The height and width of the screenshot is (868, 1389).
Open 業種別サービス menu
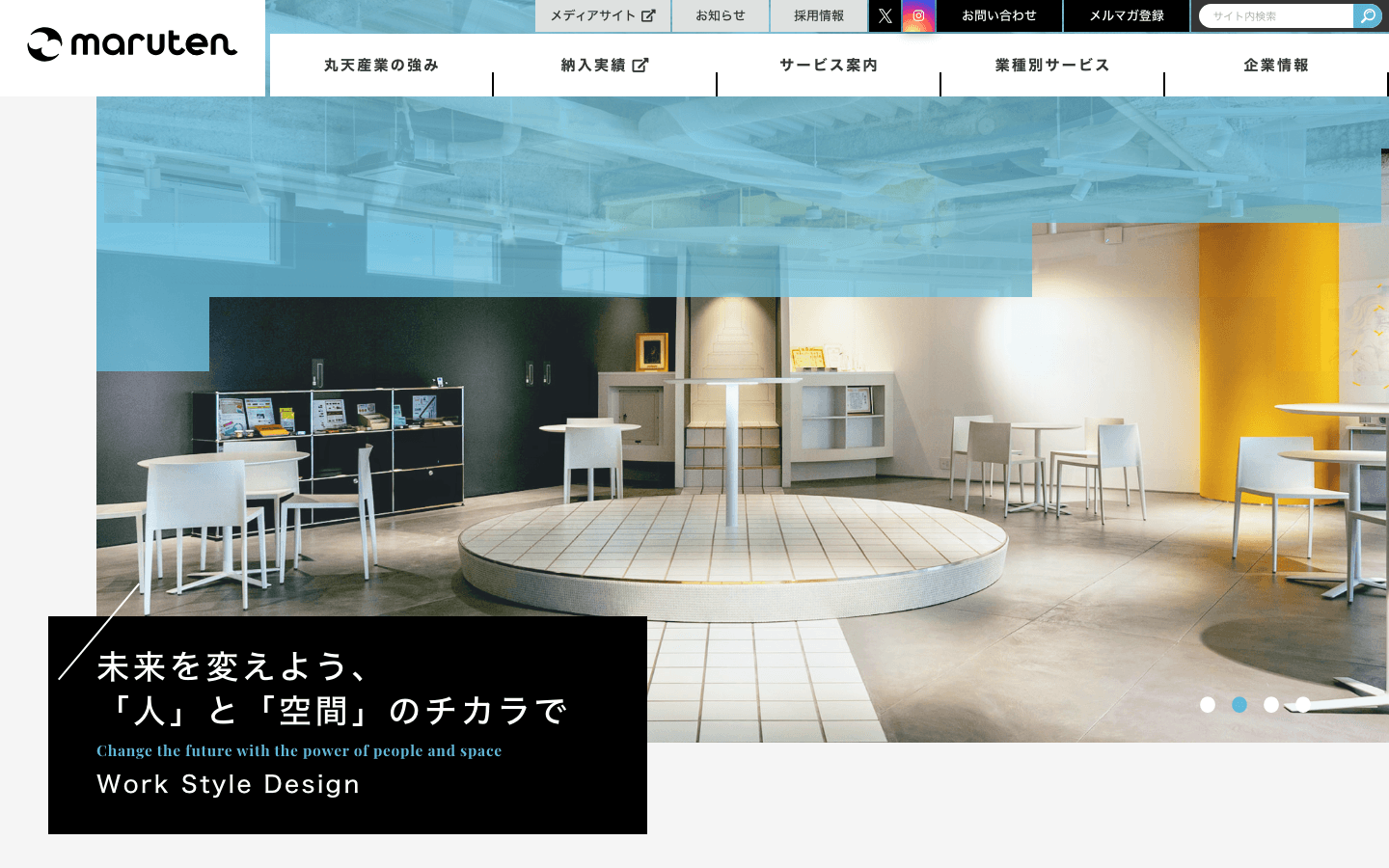click(x=1052, y=65)
